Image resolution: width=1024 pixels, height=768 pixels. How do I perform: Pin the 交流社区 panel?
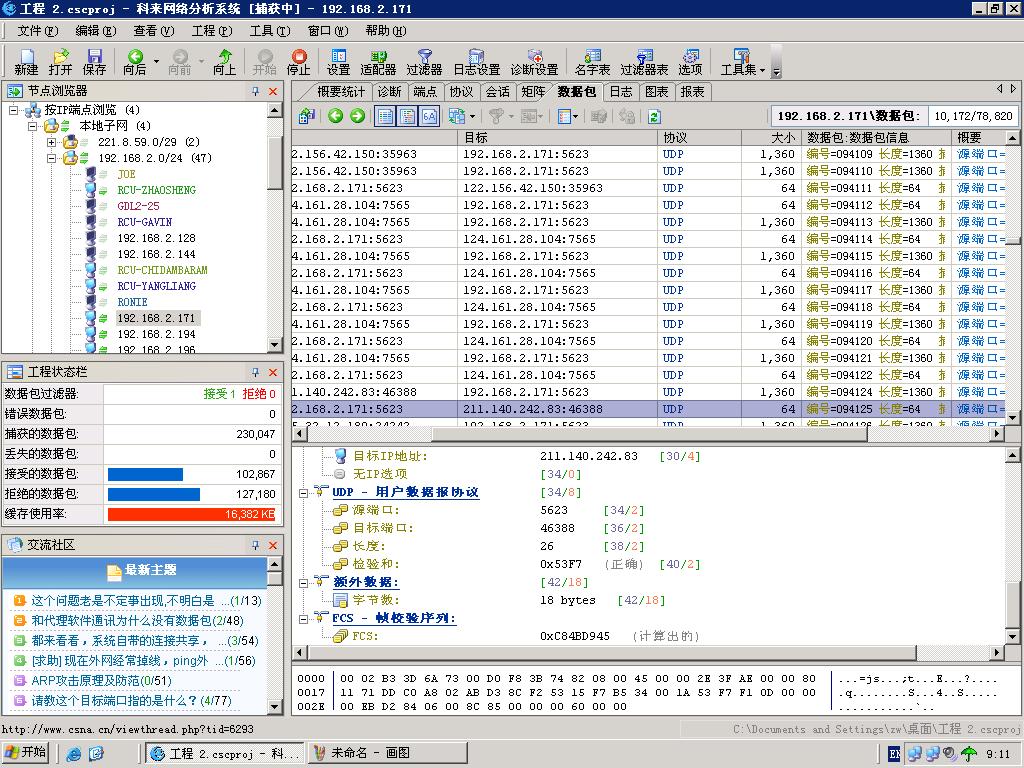pos(256,545)
